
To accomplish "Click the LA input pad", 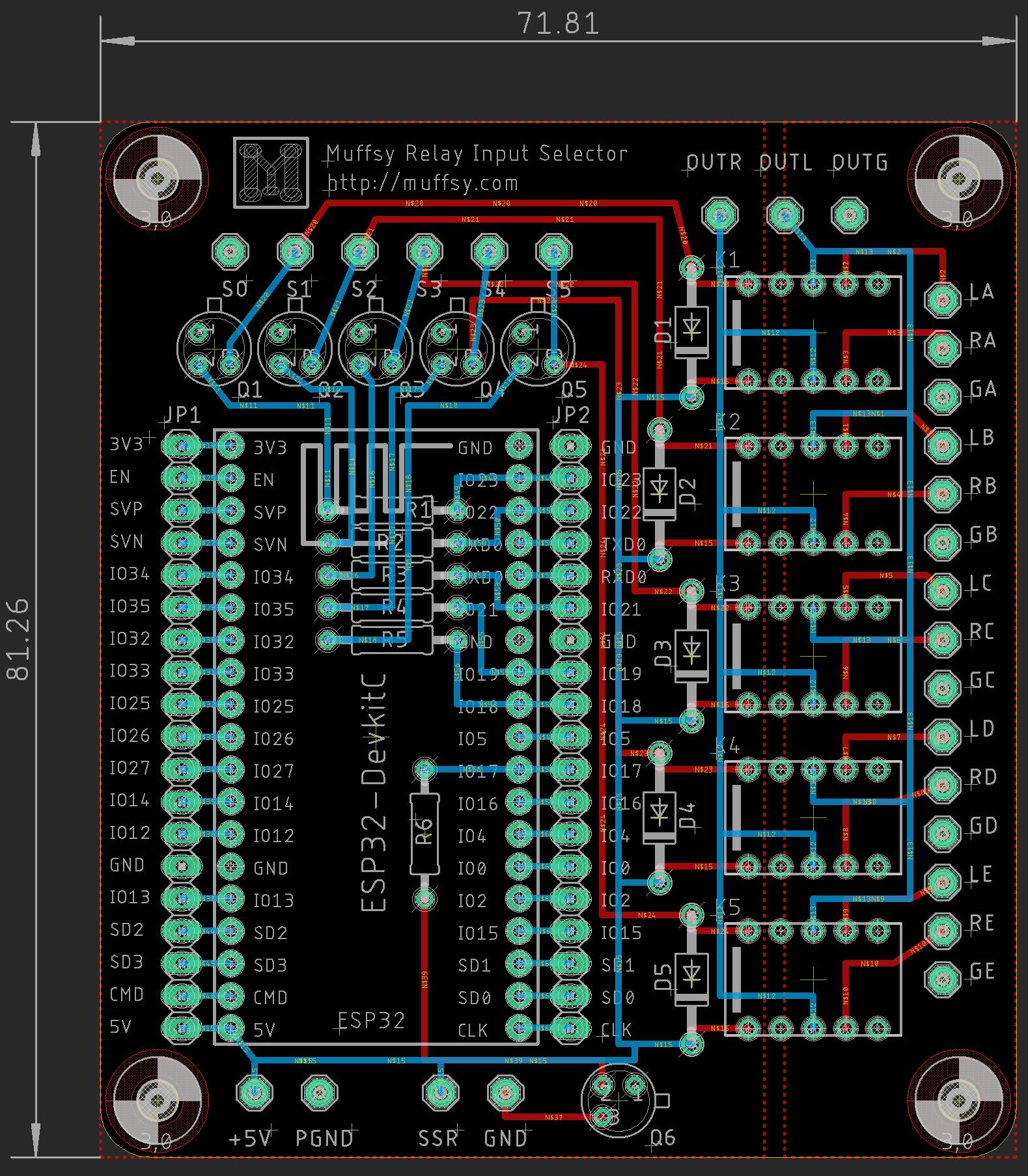I will (x=942, y=299).
